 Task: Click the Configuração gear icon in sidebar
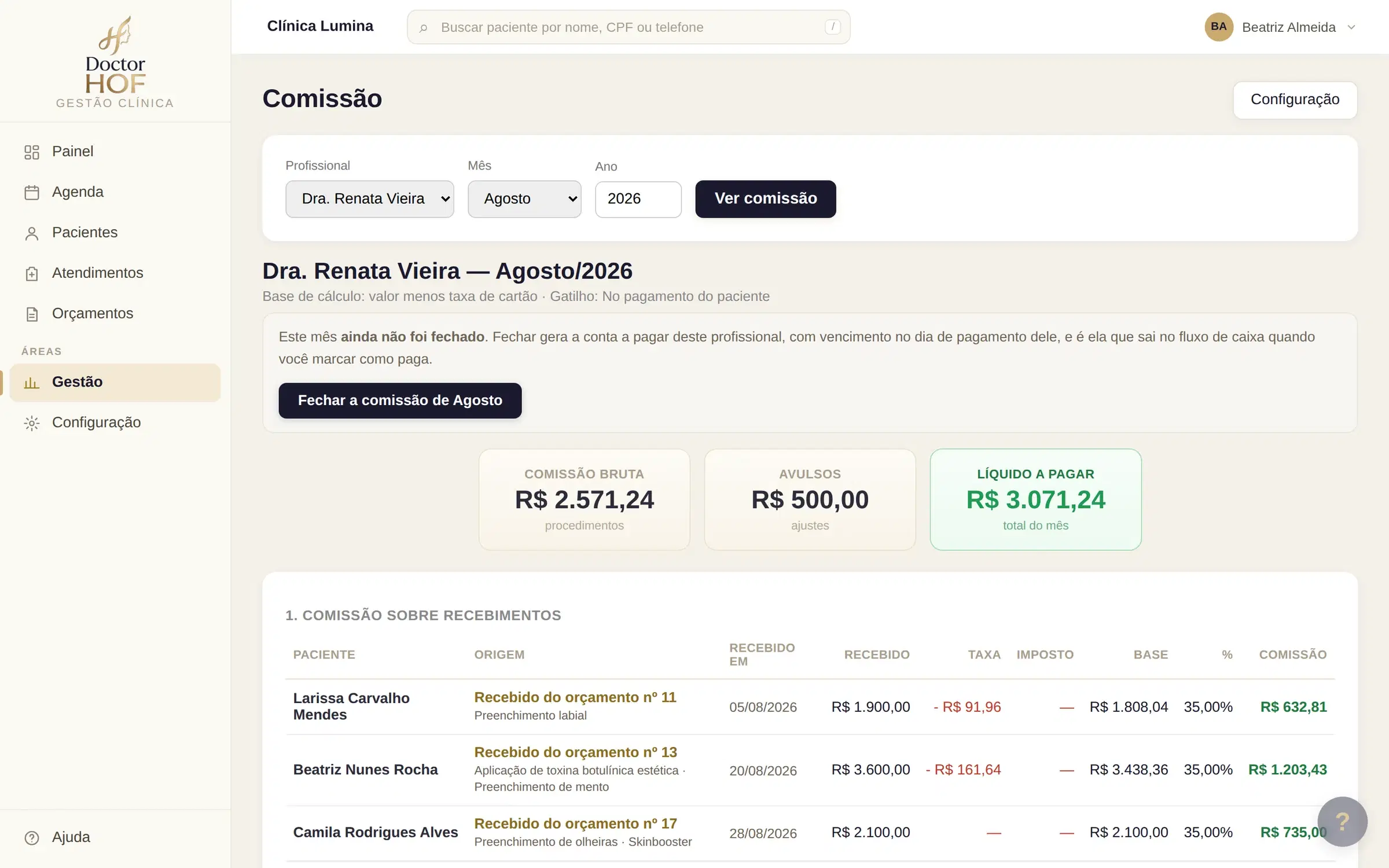[x=32, y=423]
